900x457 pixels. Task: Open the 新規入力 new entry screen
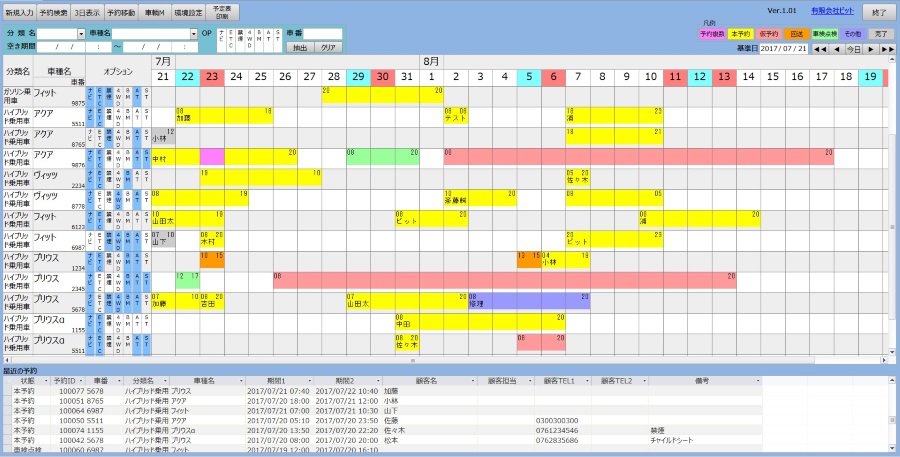(19, 13)
